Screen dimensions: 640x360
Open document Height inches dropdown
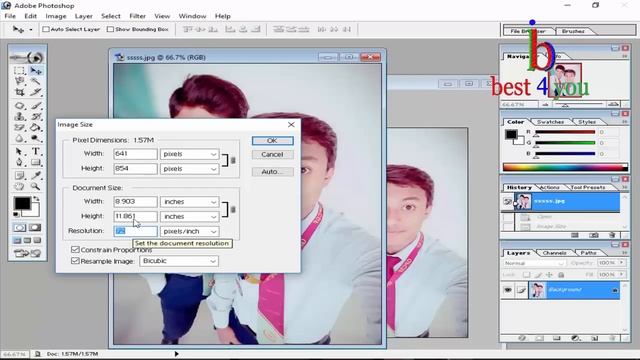click(x=190, y=217)
